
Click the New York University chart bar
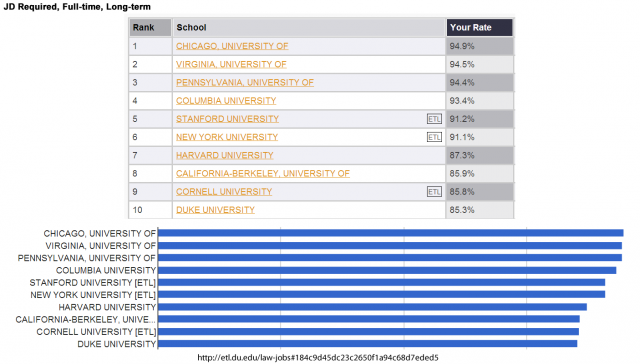pos(382,295)
